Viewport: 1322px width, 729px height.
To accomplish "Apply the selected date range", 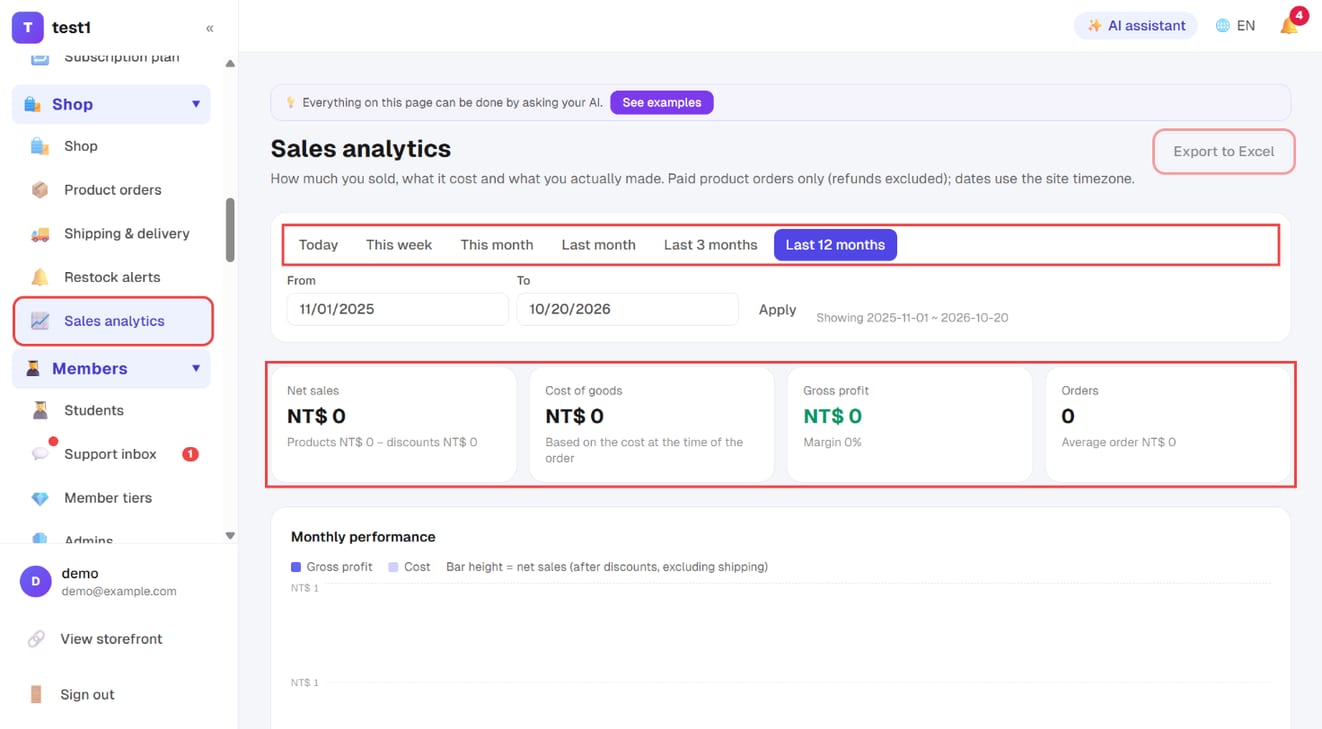I will [x=777, y=310].
